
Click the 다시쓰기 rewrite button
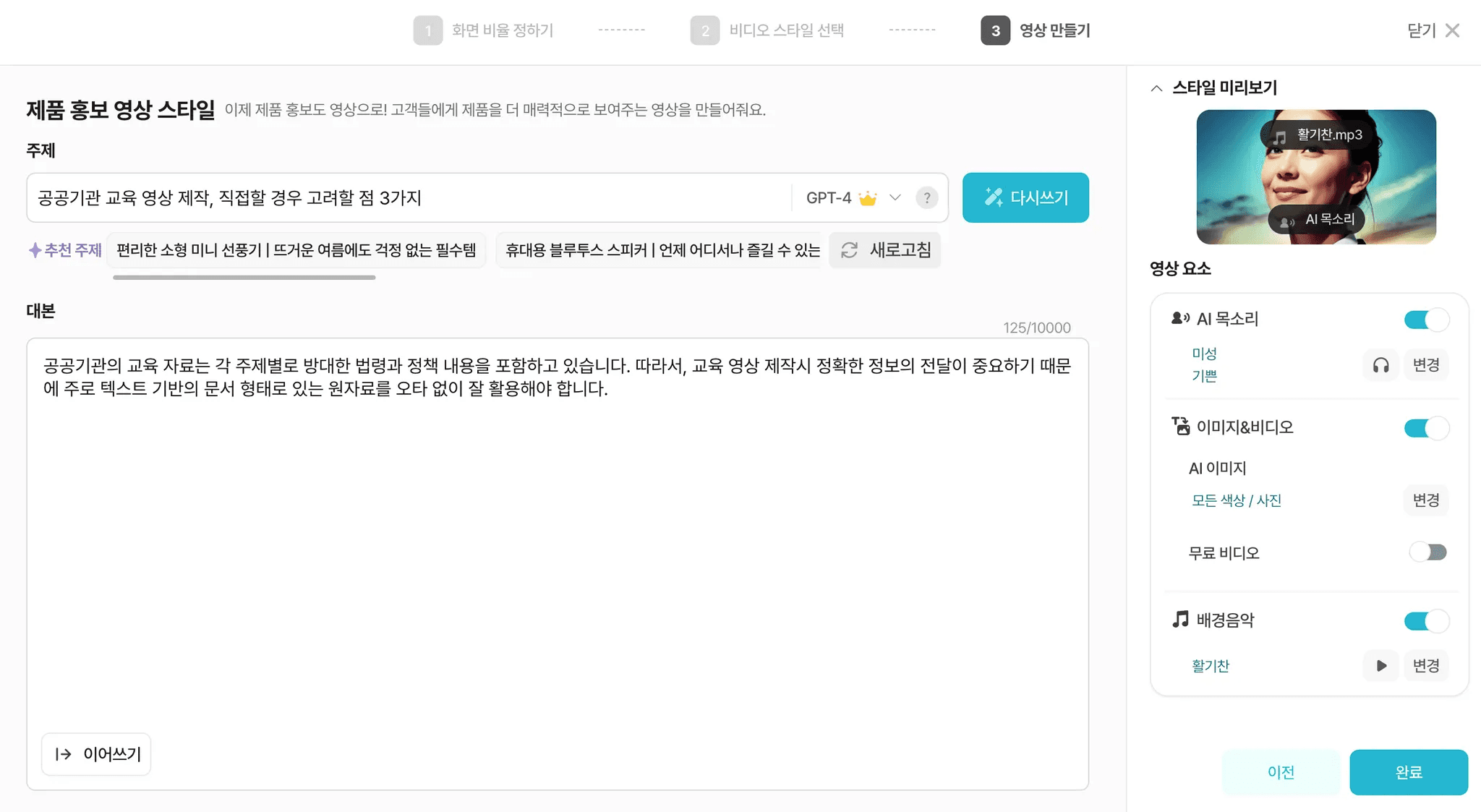click(x=1025, y=197)
